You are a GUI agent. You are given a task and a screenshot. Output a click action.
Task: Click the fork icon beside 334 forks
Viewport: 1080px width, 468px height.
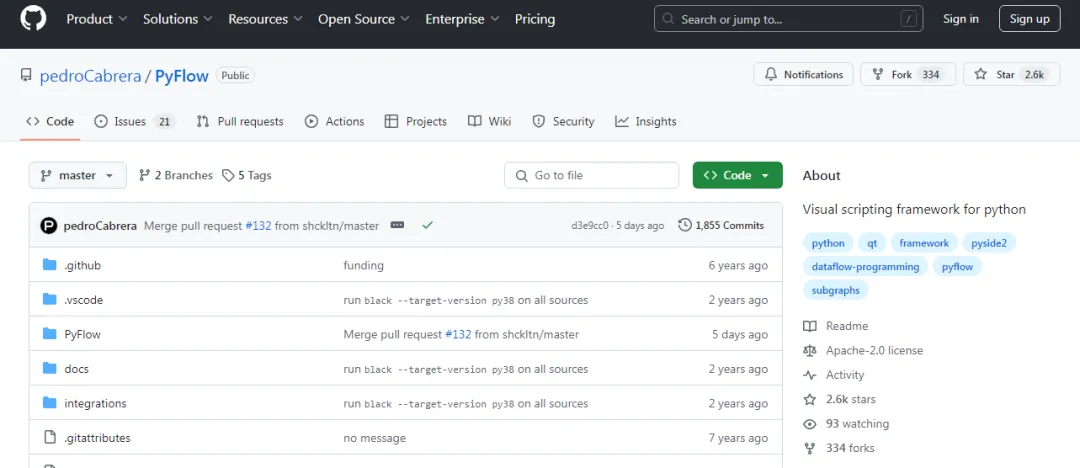tap(810, 448)
